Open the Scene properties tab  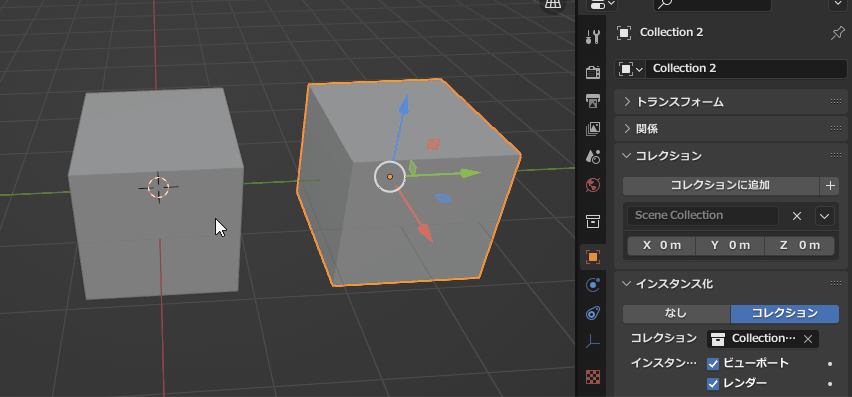(x=592, y=157)
